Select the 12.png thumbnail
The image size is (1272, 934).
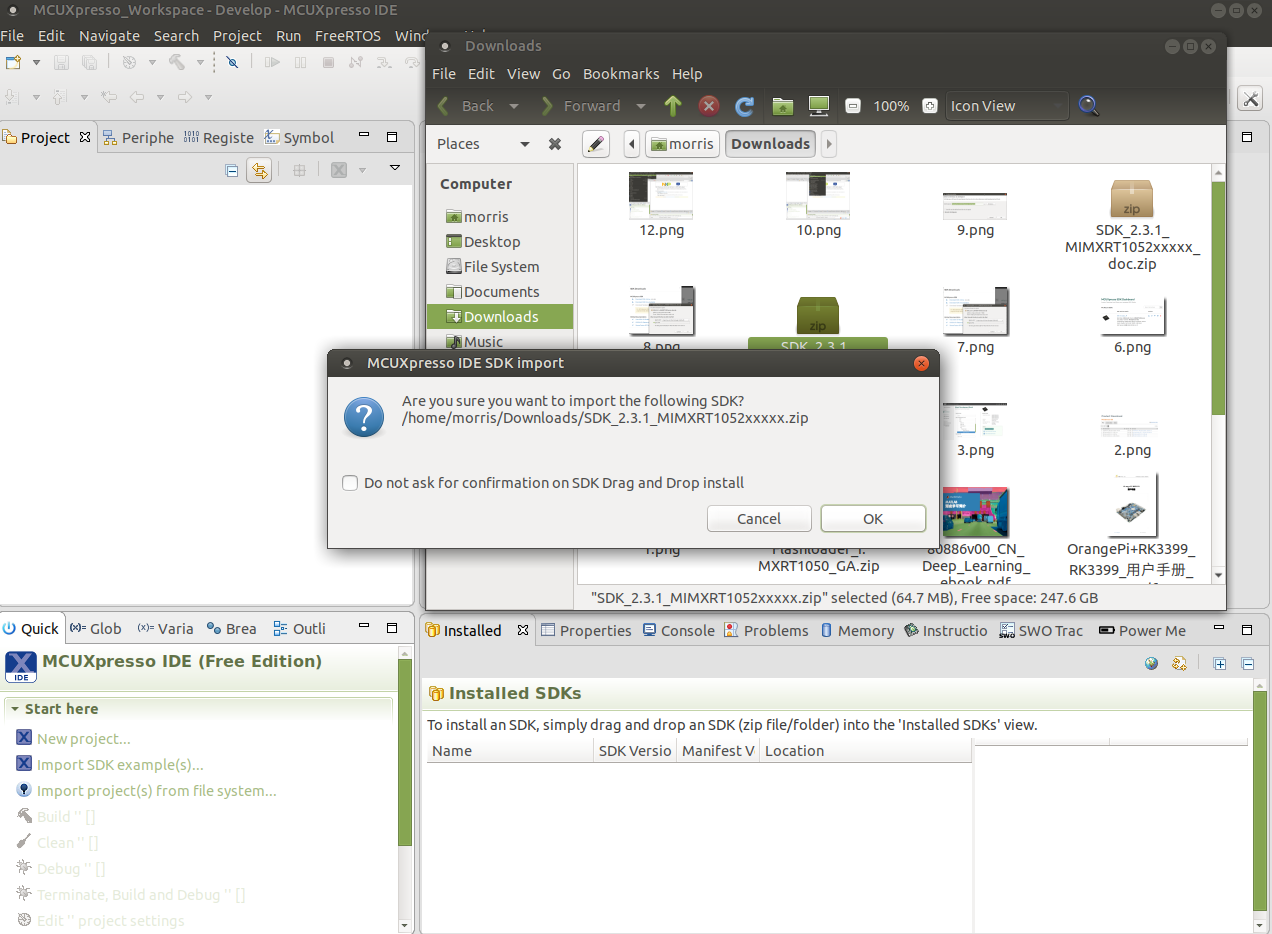click(660, 196)
